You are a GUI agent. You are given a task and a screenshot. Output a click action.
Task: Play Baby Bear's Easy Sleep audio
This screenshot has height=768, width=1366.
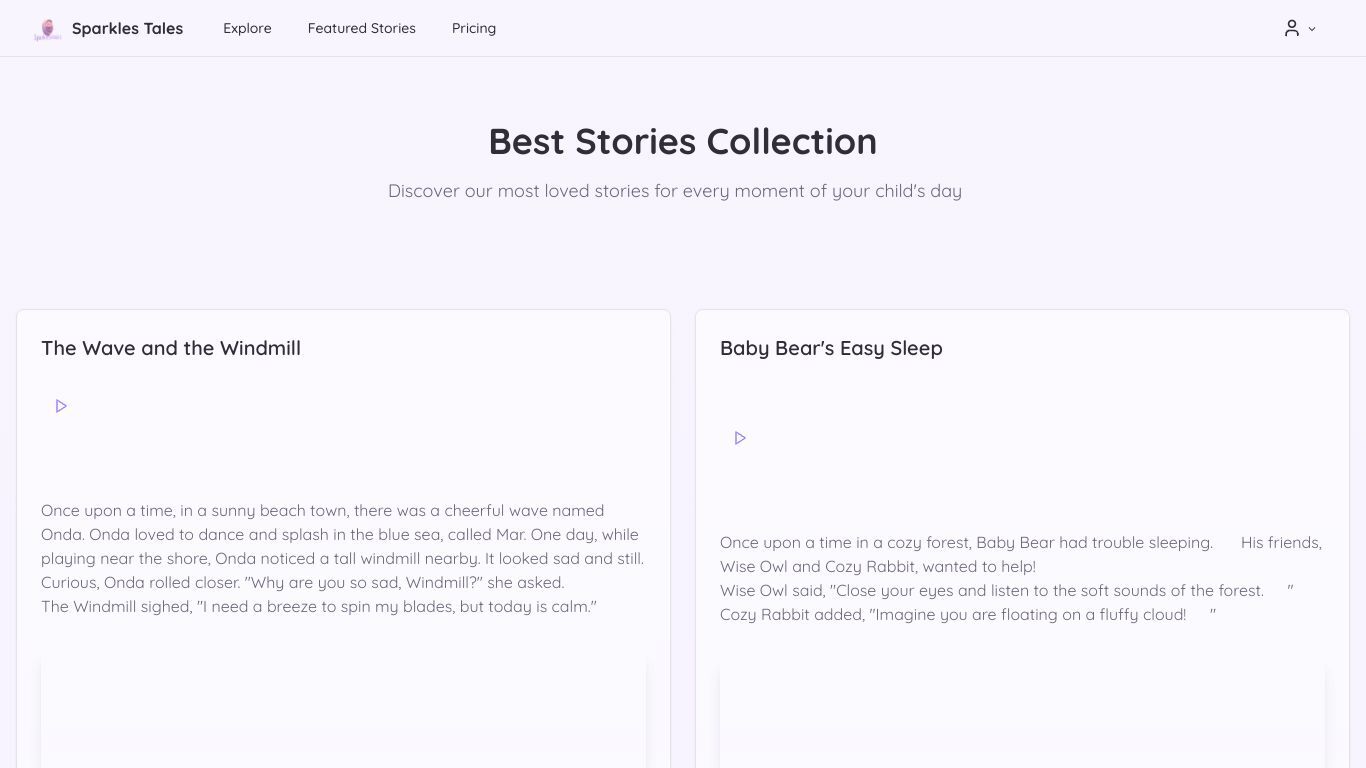[x=740, y=438]
